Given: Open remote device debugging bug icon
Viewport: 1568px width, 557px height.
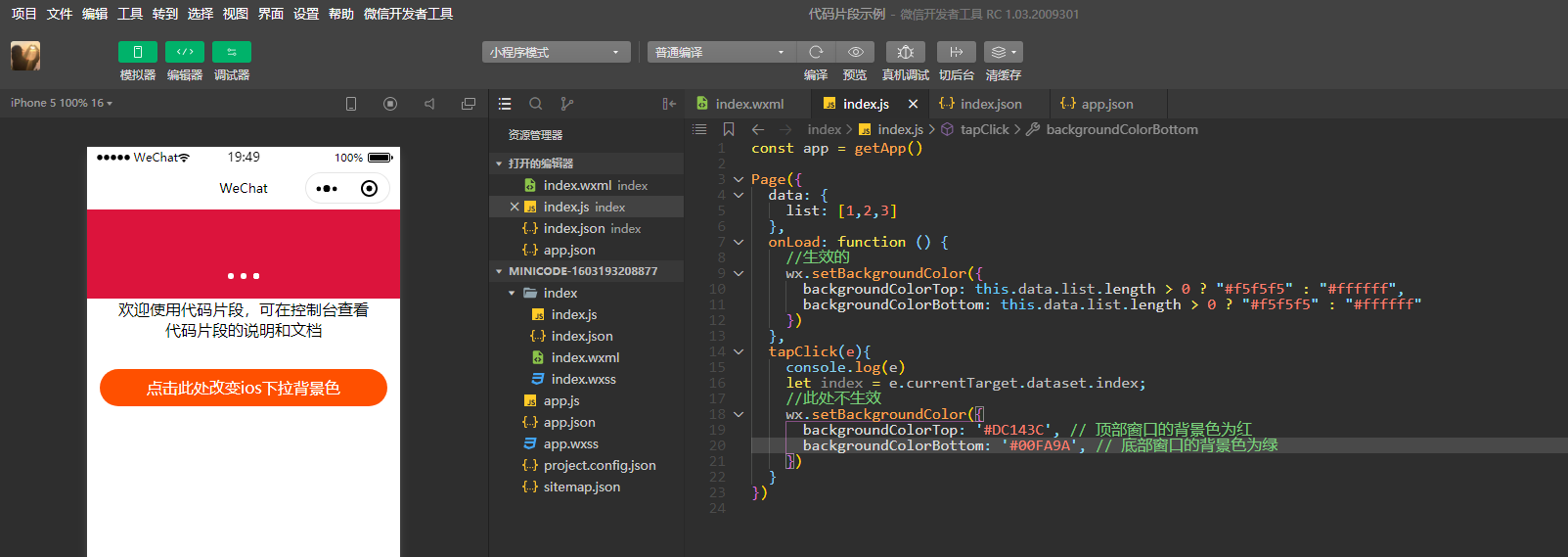Looking at the screenshot, I should [906, 52].
